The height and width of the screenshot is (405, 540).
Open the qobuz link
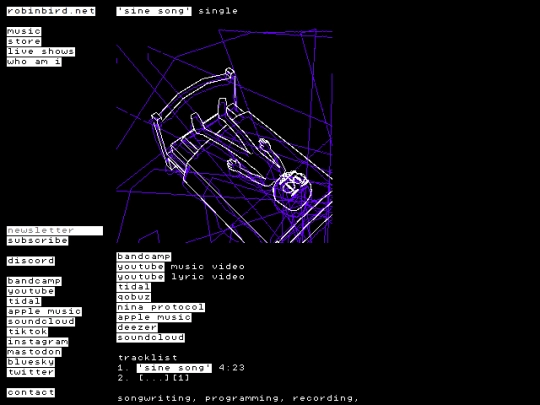[x=134, y=297]
